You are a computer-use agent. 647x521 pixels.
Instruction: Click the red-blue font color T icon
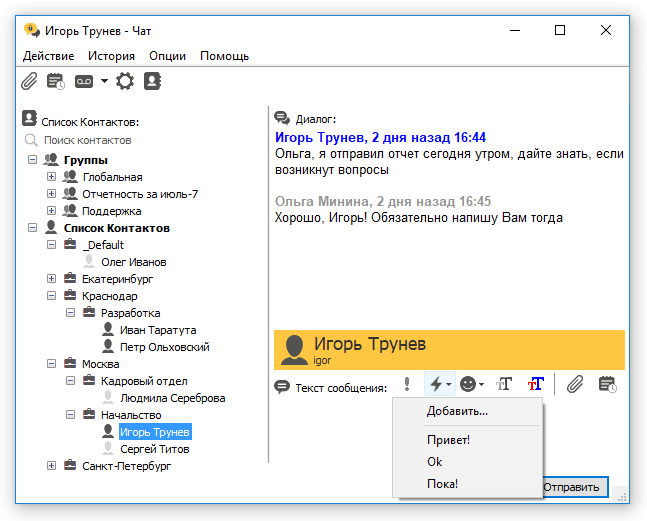pos(536,384)
